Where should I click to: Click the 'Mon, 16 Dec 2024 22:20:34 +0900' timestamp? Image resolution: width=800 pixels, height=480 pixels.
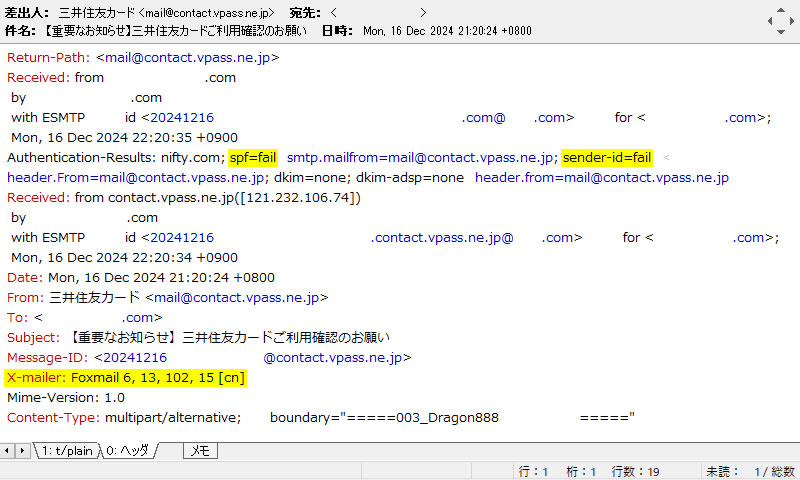[124, 258]
